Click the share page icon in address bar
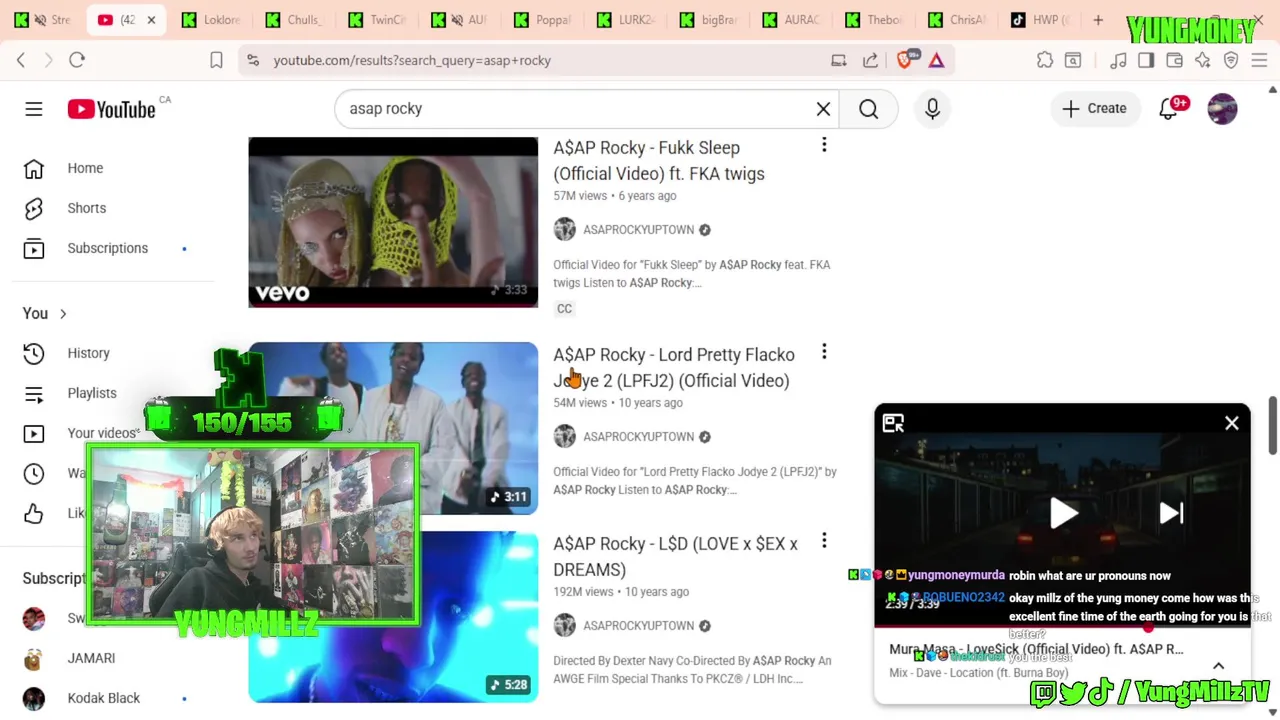The image size is (1280, 720). click(x=870, y=60)
